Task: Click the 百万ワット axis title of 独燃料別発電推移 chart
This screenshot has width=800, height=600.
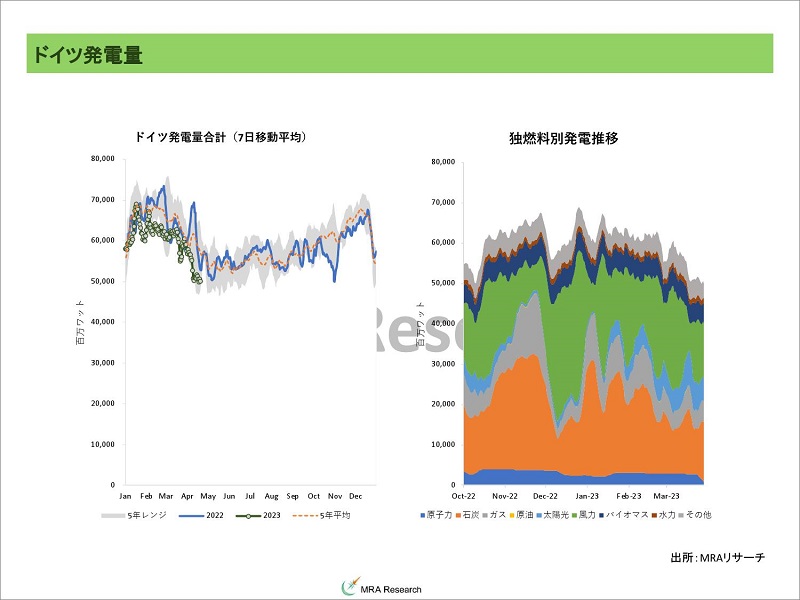Action: pos(420,324)
